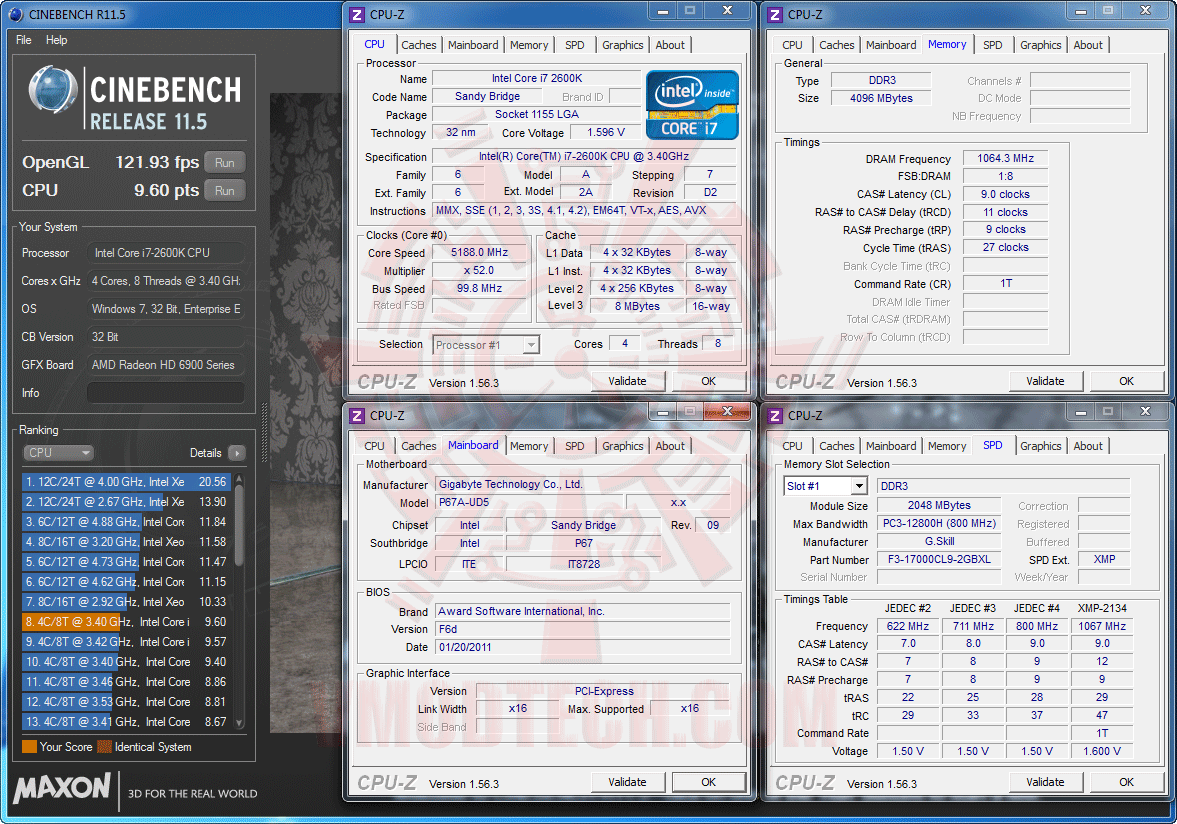Viewport: 1177px width, 824px height.
Task: Select the Memory tab in the Mainboard window
Action: [528, 446]
